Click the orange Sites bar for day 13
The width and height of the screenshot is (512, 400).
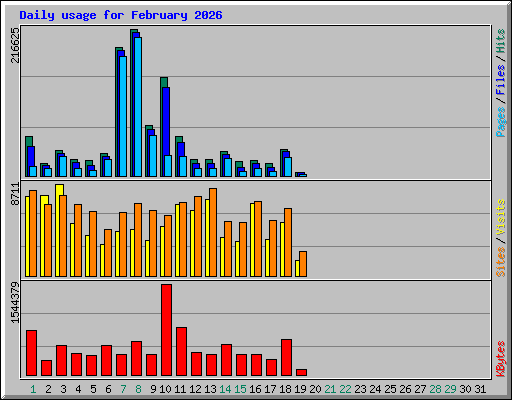[213, 232]
